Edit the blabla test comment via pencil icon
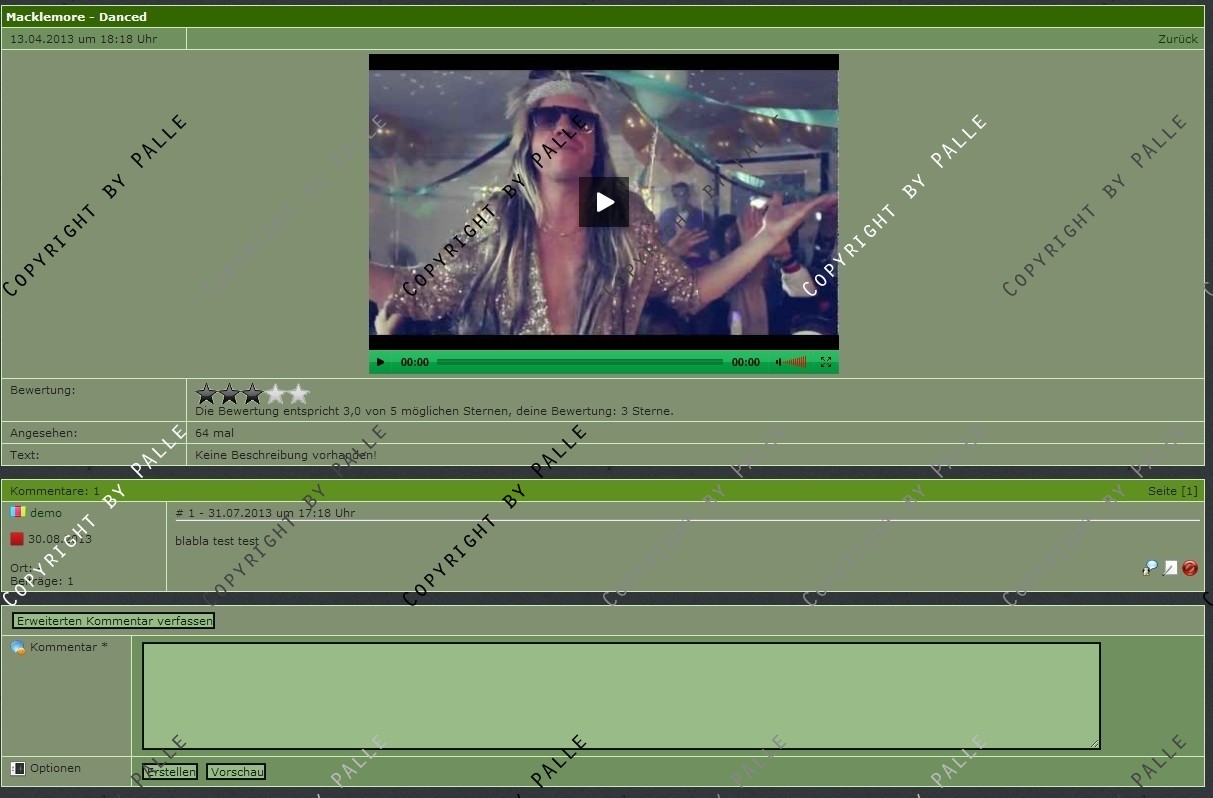This screenshot has width=1213, height=798. click(1170, 568)
